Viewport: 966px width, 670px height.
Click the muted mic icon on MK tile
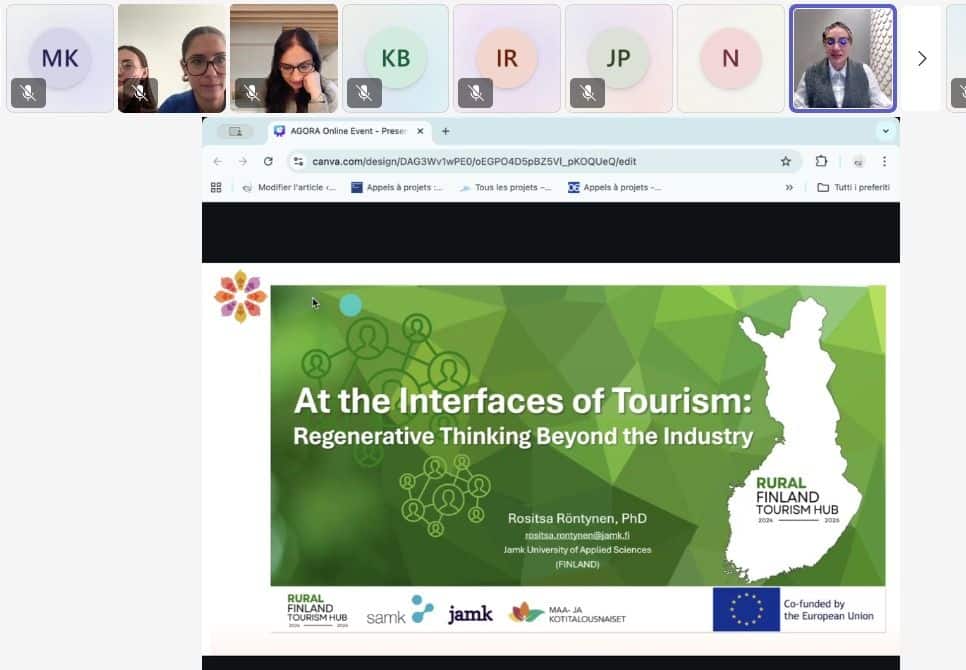pyautogui.click(x=28, y=93)
